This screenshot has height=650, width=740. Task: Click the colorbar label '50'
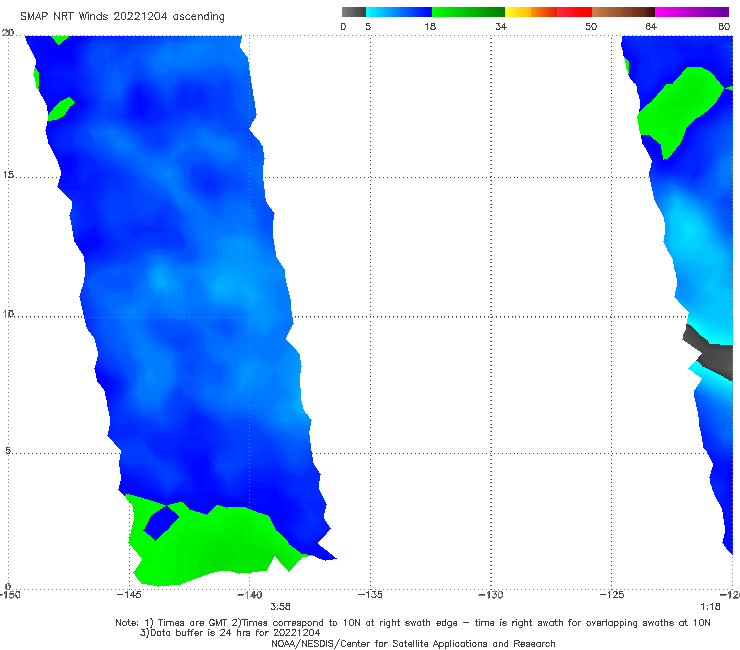pyautogui.click(x=591, y=27)
